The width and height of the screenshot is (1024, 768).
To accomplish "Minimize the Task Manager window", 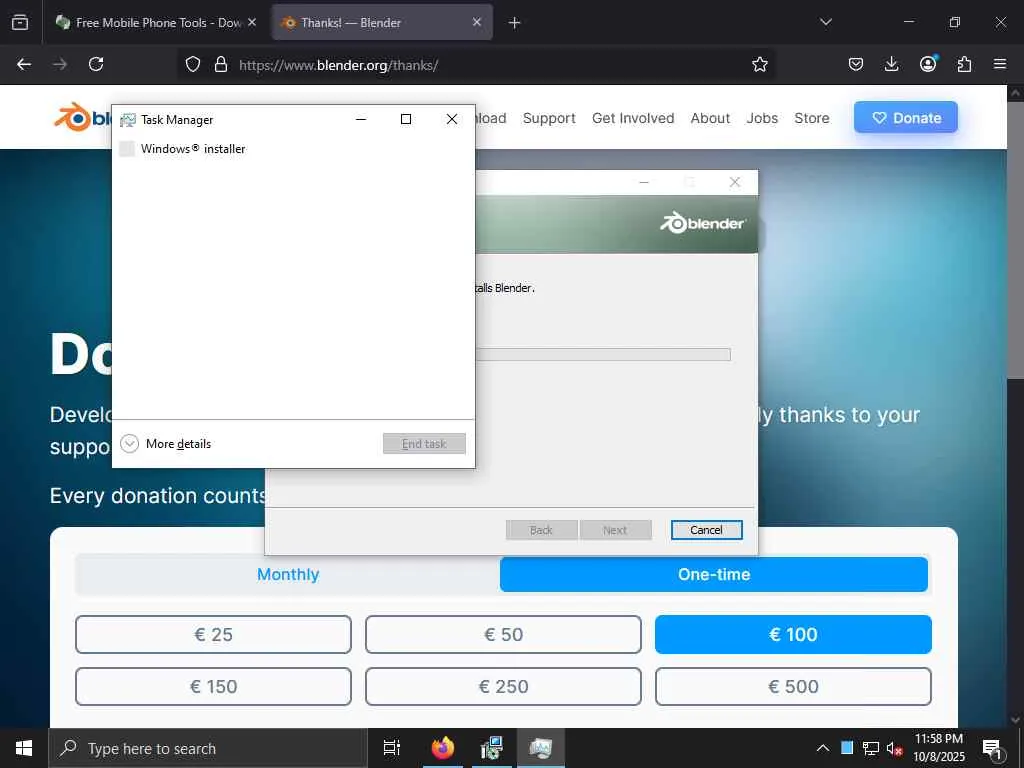I will [360, 119].
